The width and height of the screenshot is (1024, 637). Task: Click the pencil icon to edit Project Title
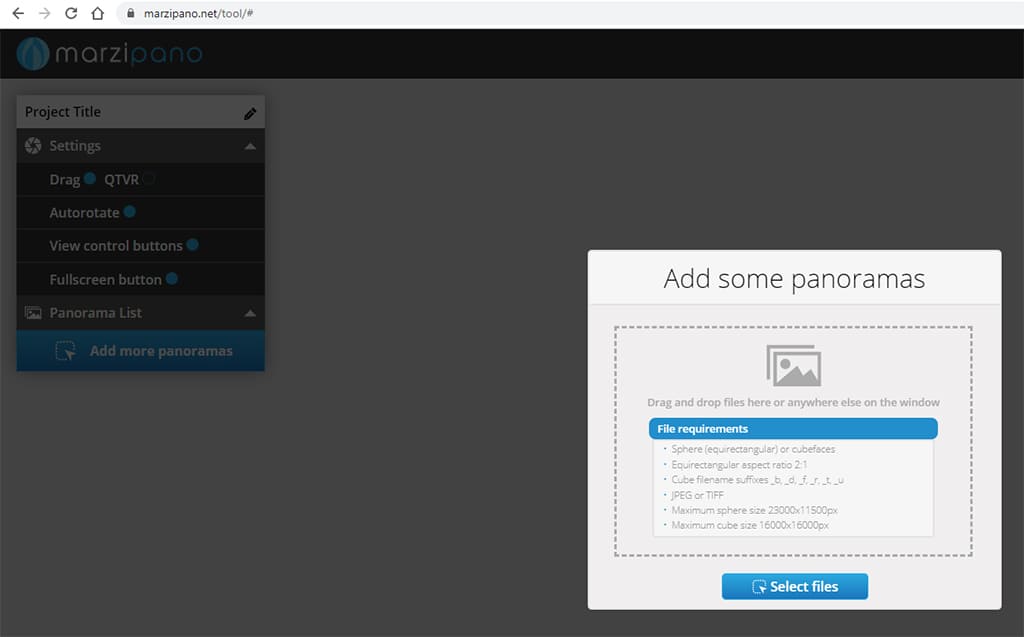click(x=250, y=113)
